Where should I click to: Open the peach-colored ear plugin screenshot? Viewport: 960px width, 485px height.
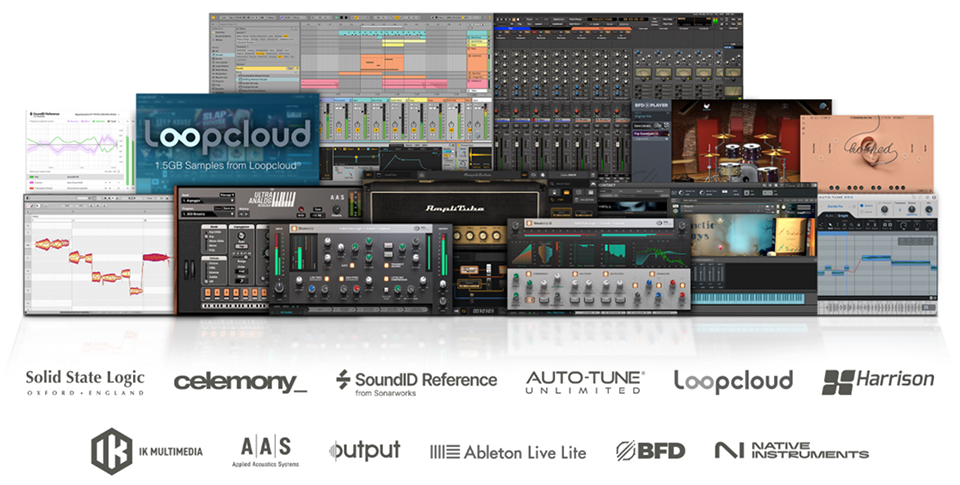[x=867, y=154]
